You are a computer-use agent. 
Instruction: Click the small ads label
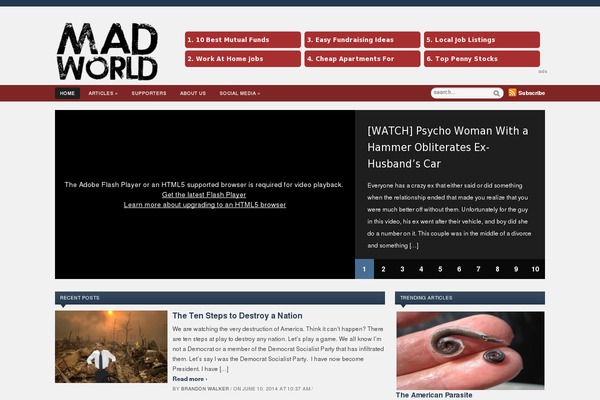pyautogui.click(x=543, y=72)
